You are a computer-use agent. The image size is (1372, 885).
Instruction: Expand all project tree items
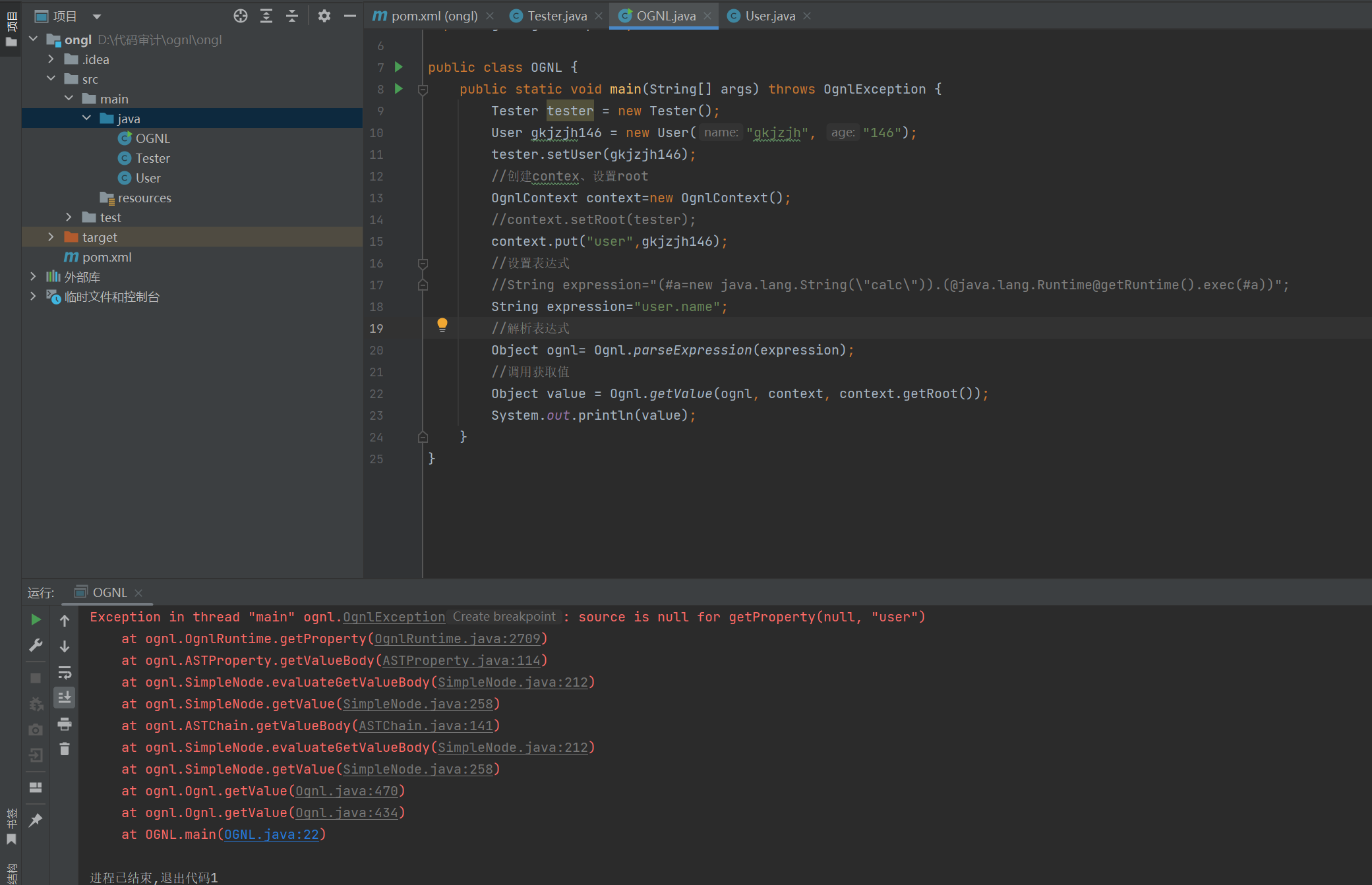(x=266, y=16)
